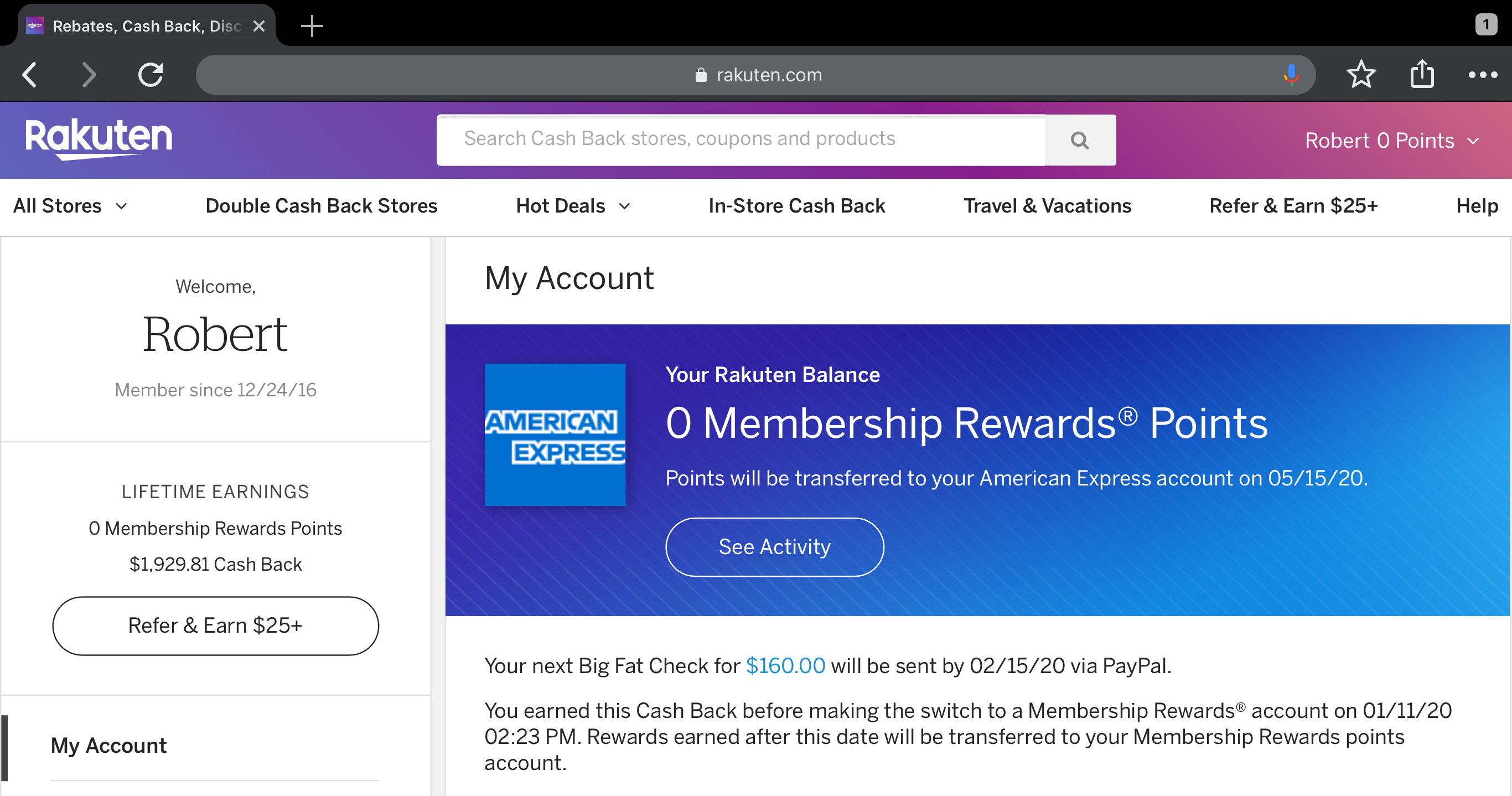Click the $160.00 Big Fat Check link

point(785,666)
